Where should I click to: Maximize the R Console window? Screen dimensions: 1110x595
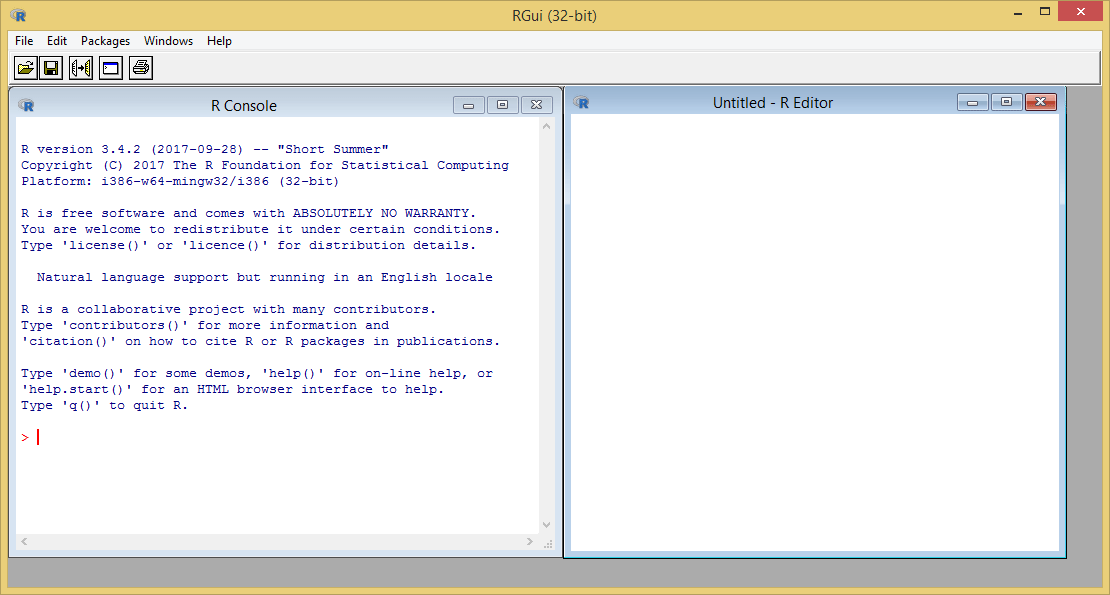click(503, 105)
